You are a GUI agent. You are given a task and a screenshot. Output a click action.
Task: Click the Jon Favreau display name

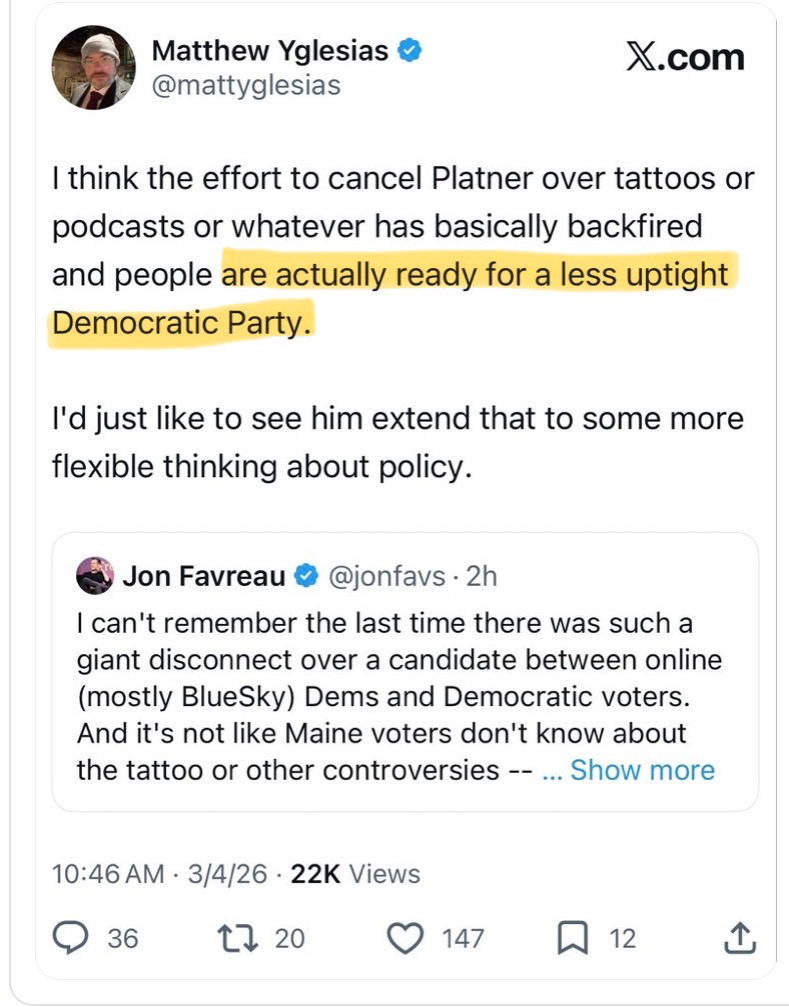(x=204, y=576)
